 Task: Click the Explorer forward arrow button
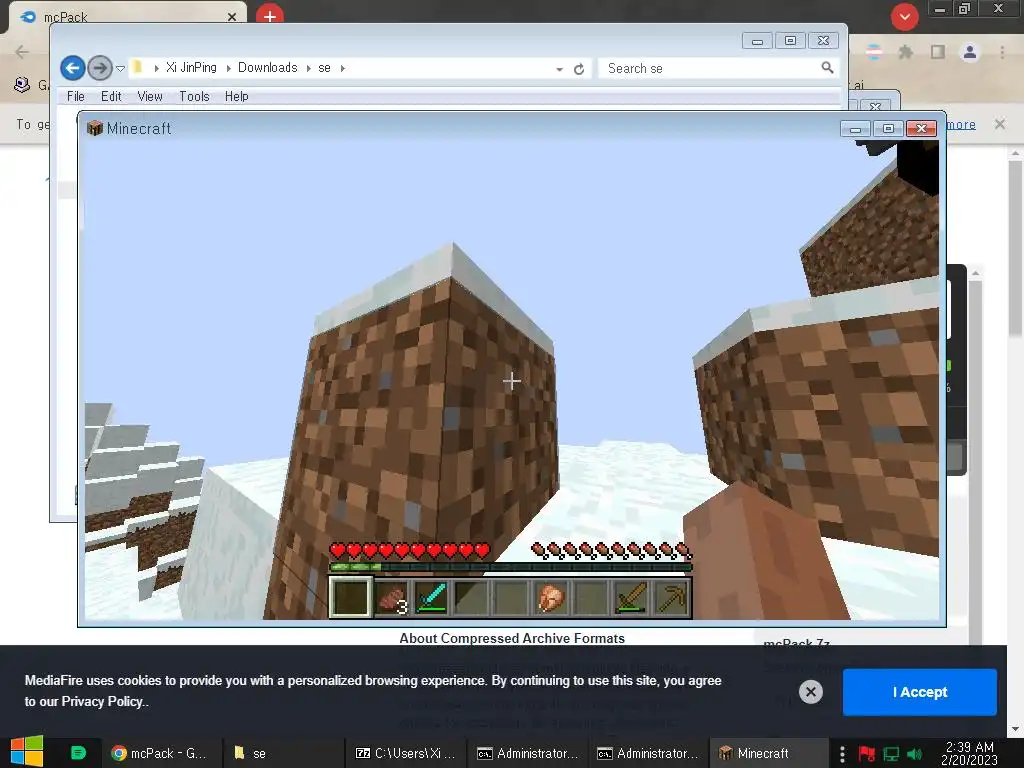tap(99, 68)
